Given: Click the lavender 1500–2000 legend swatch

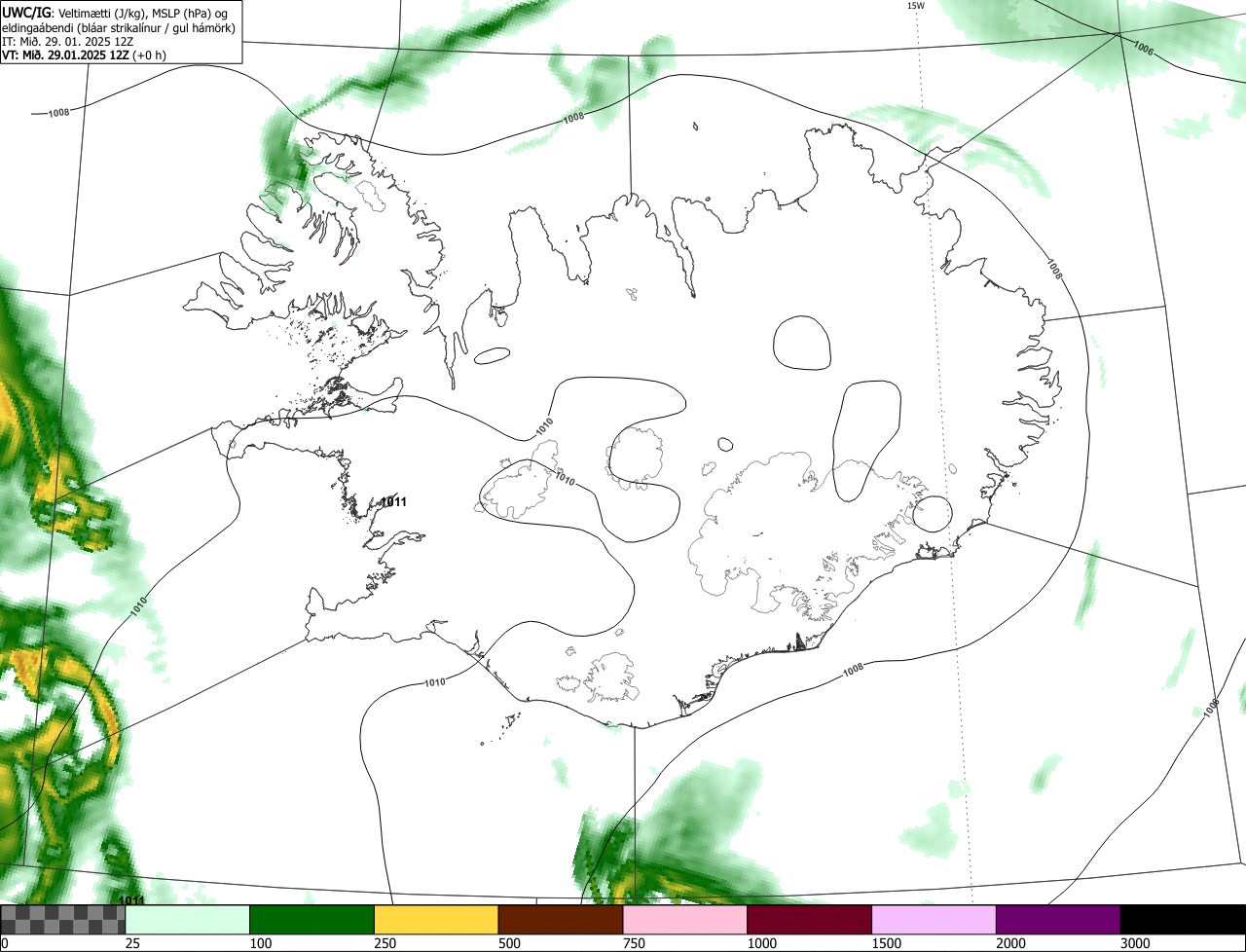Looking at the screenshot, I should 934,920.
